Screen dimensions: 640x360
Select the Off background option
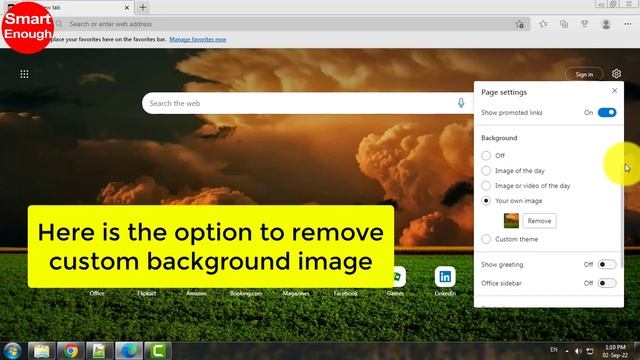(x=486, y=156)
